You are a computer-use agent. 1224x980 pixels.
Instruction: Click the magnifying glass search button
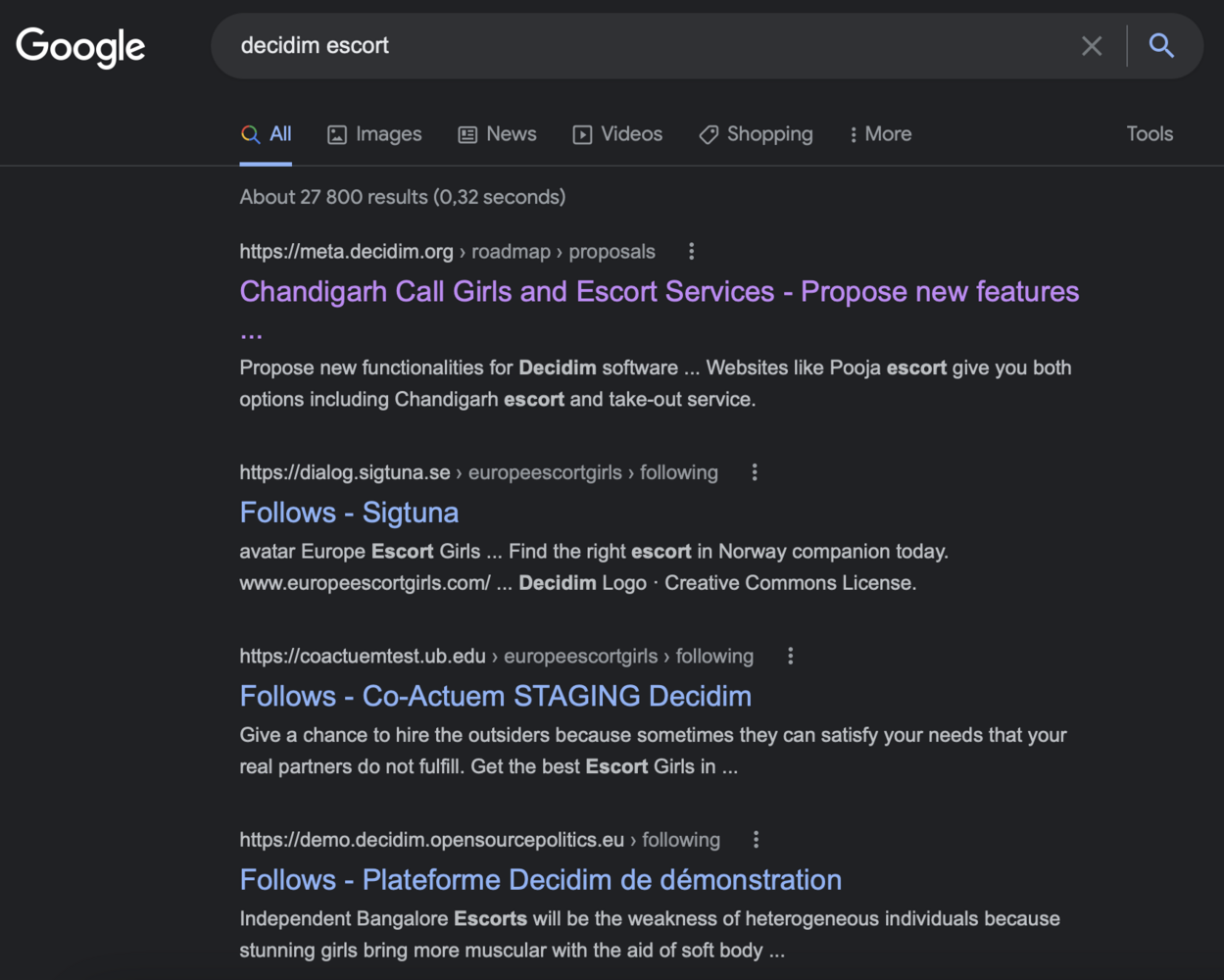(1161, 46)
